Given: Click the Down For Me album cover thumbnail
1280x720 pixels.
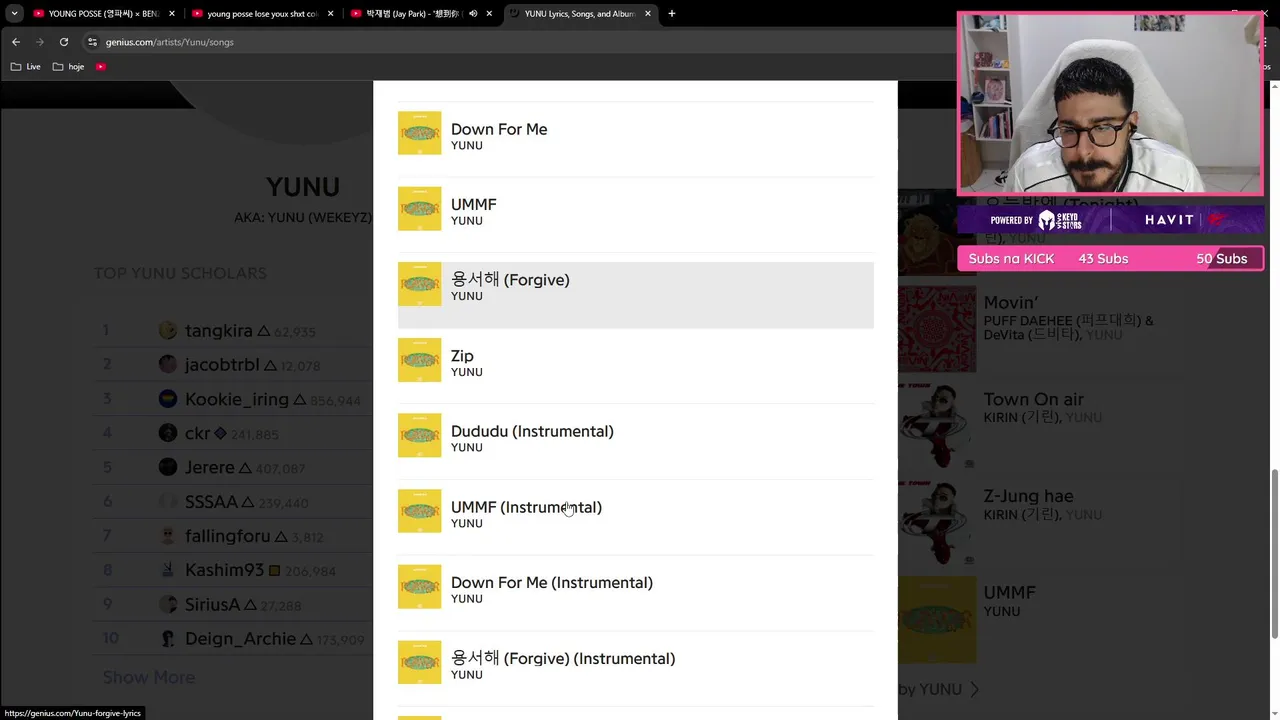Looking at the screenshot, I should point(419,133).
